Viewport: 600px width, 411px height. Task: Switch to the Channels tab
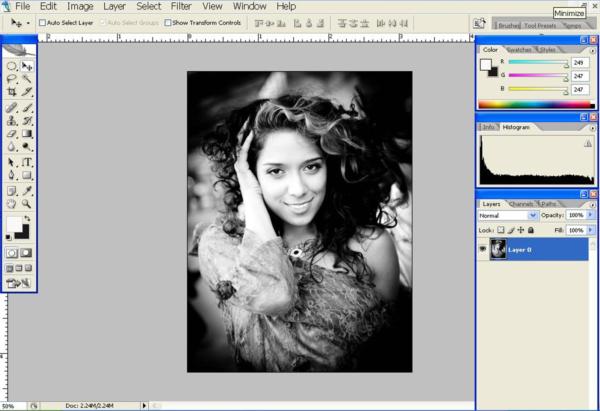click(522, 204)
